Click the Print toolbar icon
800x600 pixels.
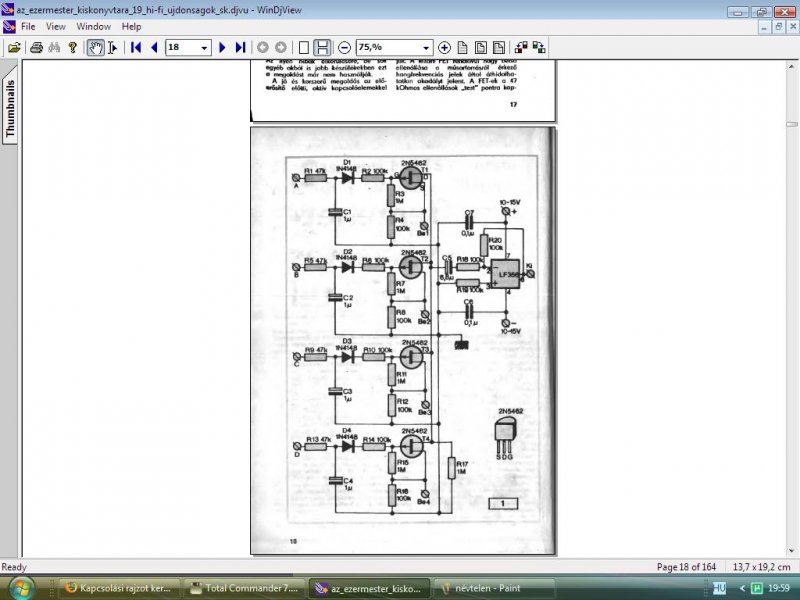pos(36,47)
